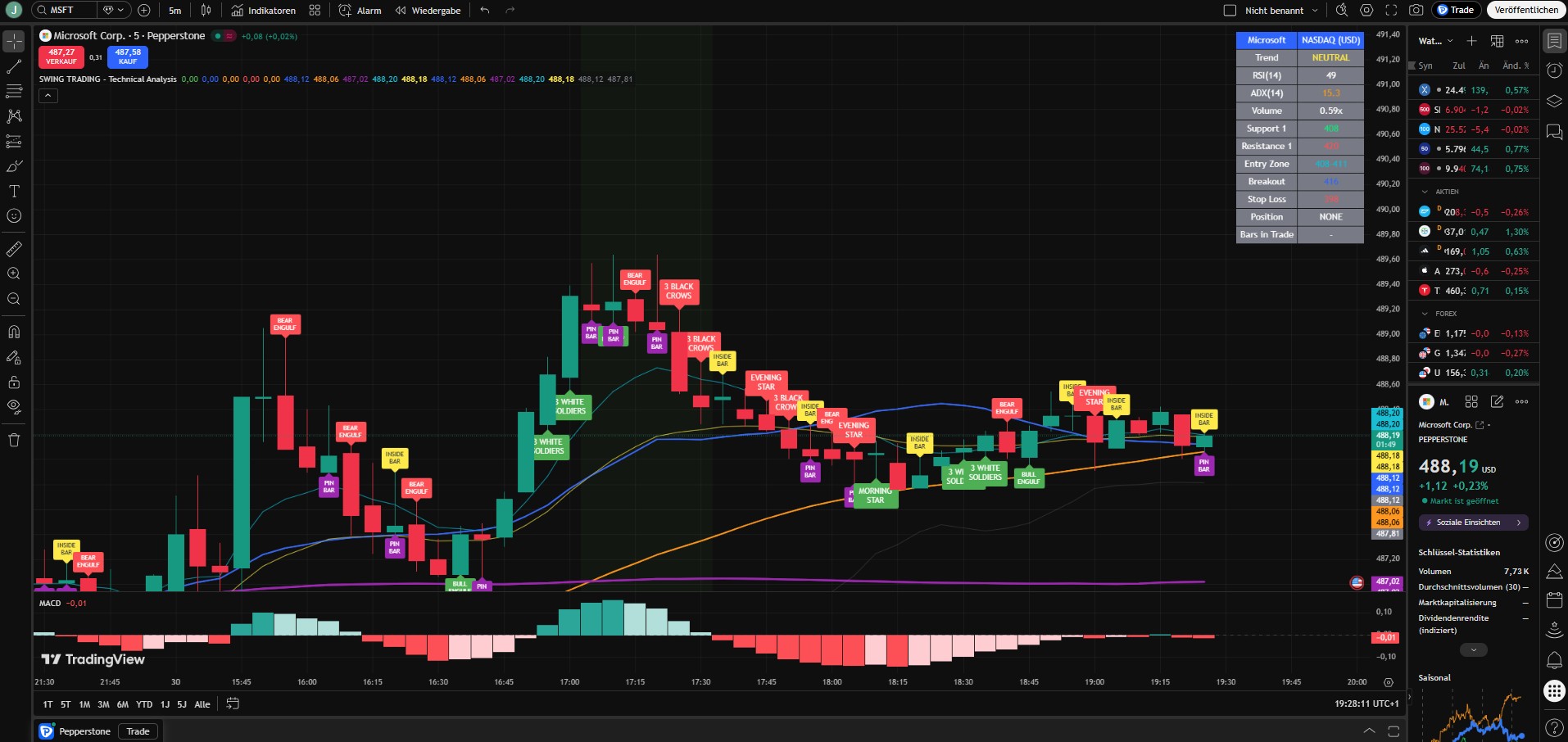The width and height of the screenshot is (1568, 742).
Task: Click the Veröffentlichen button
Action: click(x=1525, y=10)
